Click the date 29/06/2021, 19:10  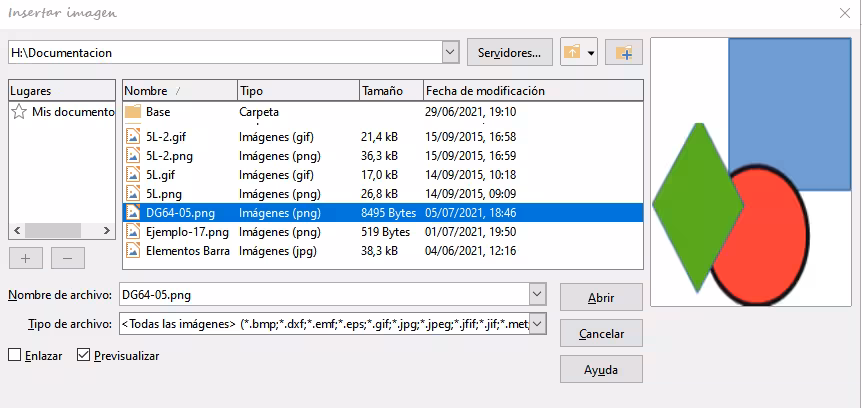(471, 112)
